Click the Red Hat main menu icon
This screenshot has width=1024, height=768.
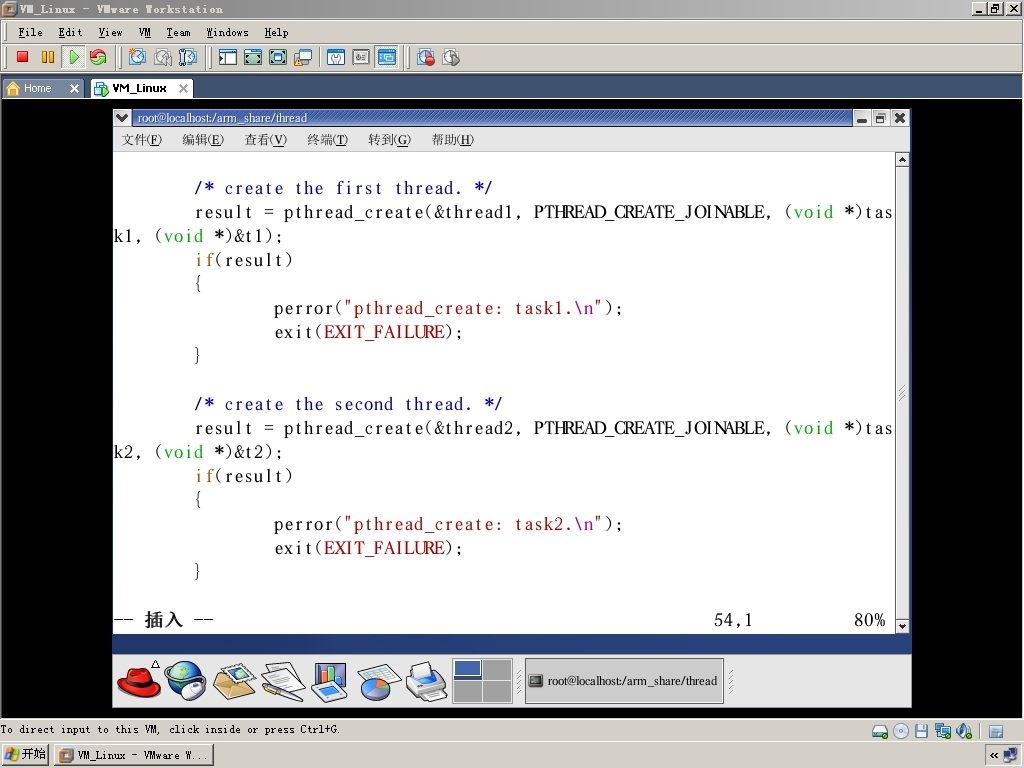(138, 680)
